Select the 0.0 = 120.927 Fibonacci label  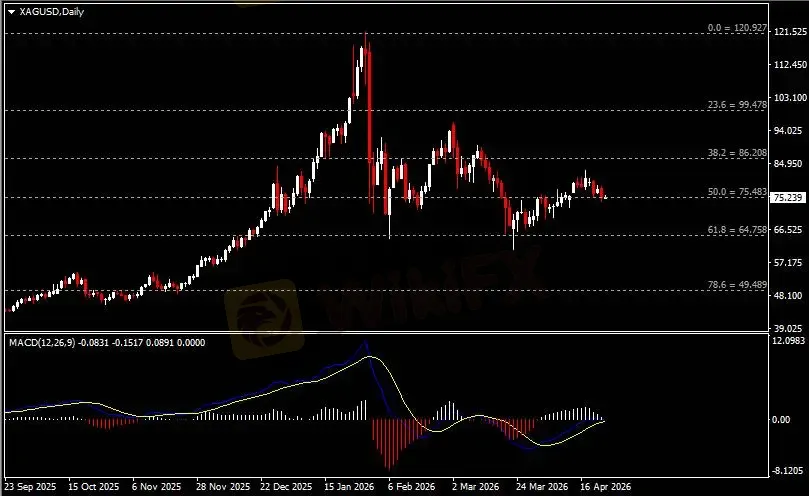pyautogui.click(x=737, y=28)
